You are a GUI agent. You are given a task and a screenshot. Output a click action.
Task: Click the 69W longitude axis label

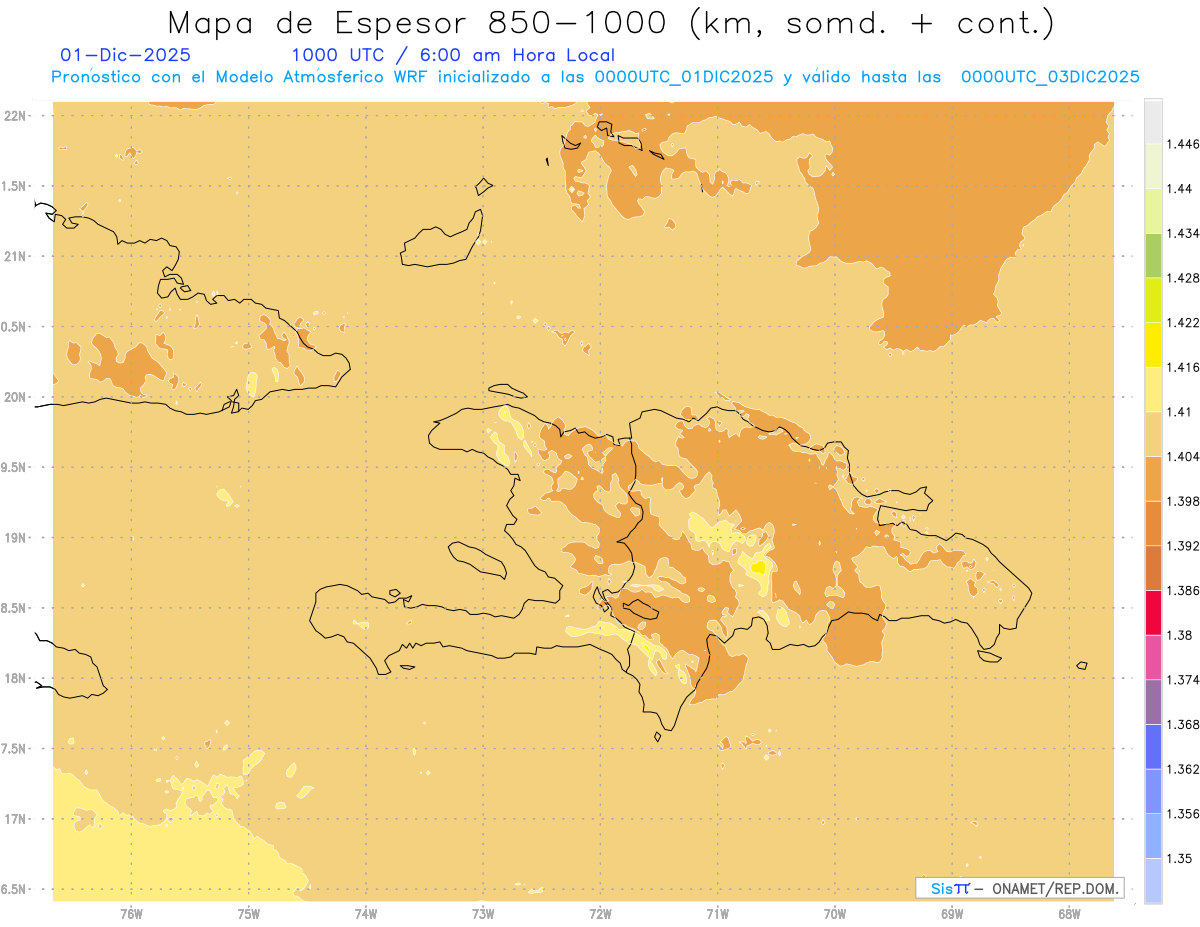click(x=952, y=914)
